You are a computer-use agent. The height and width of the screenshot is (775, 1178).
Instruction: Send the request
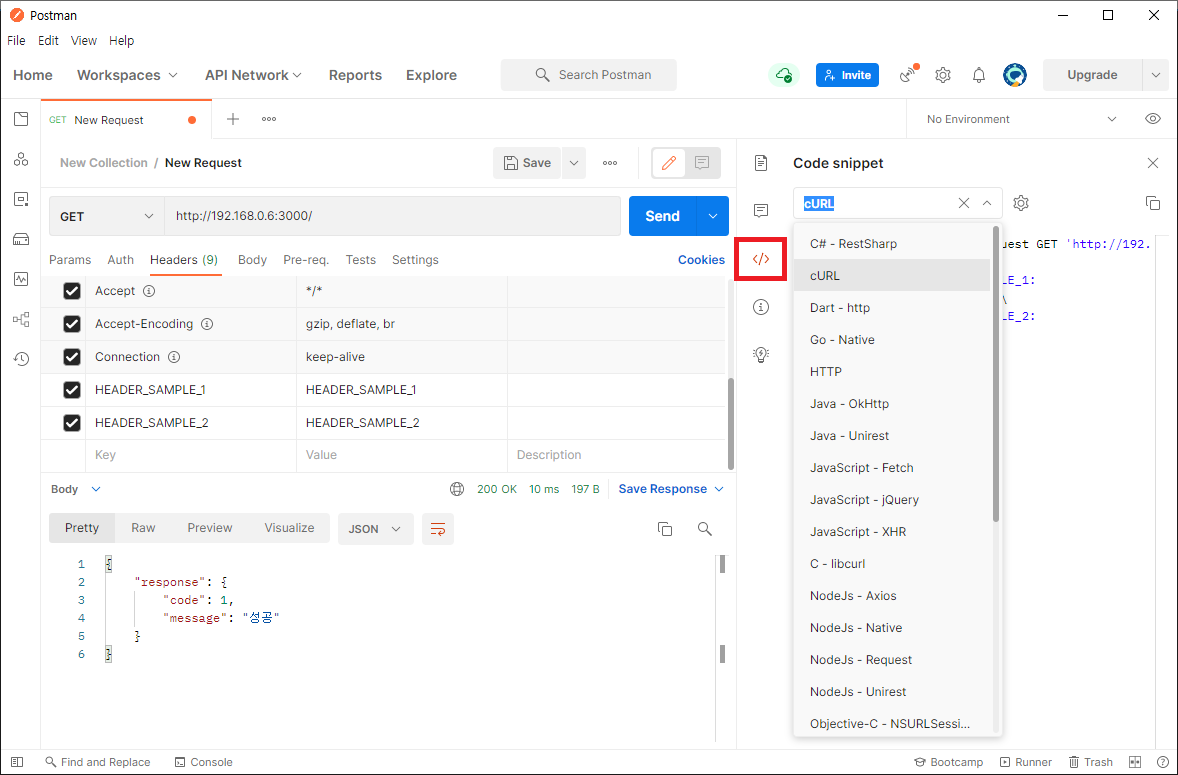point(663,216)
